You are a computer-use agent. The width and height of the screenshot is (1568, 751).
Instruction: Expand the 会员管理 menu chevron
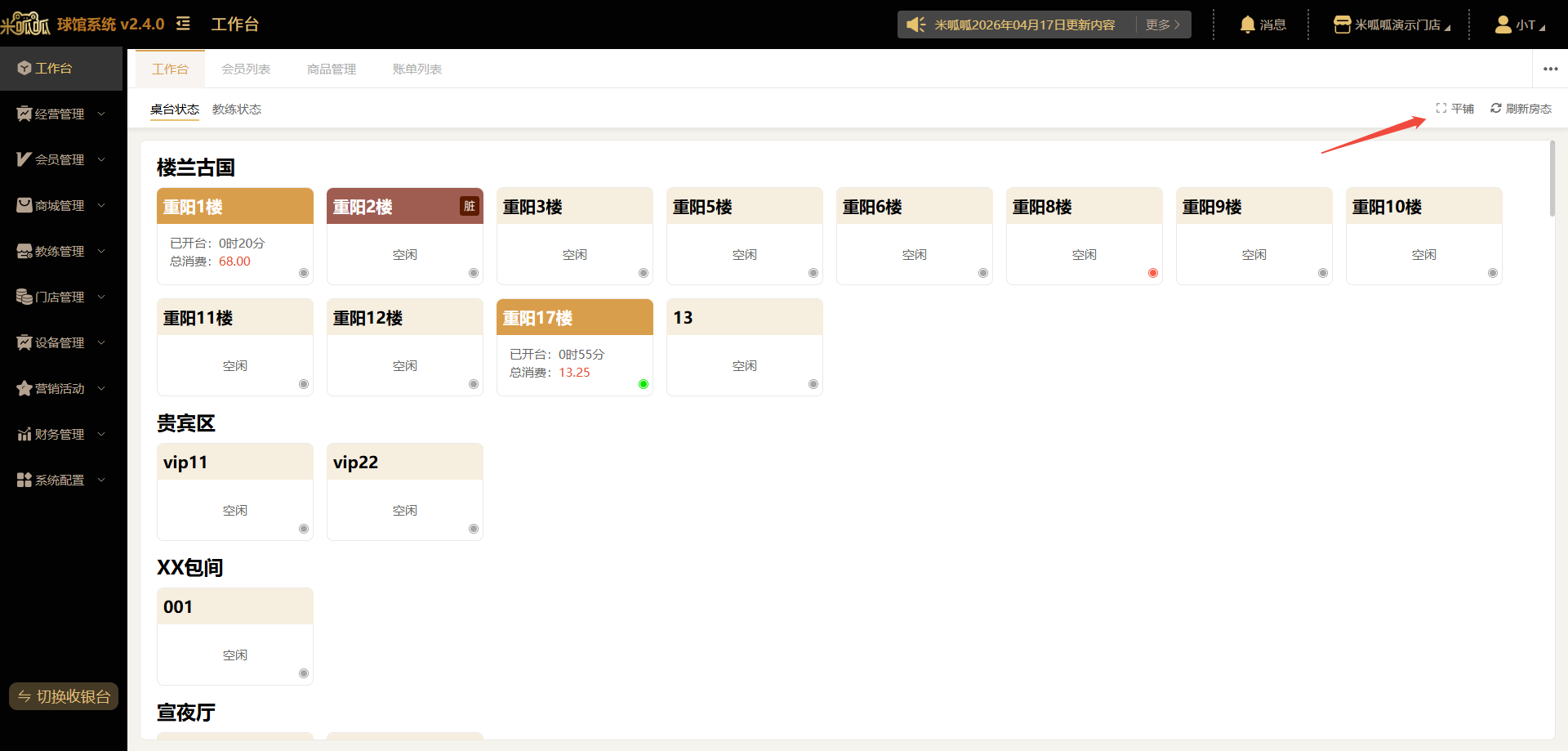[101, 159]
